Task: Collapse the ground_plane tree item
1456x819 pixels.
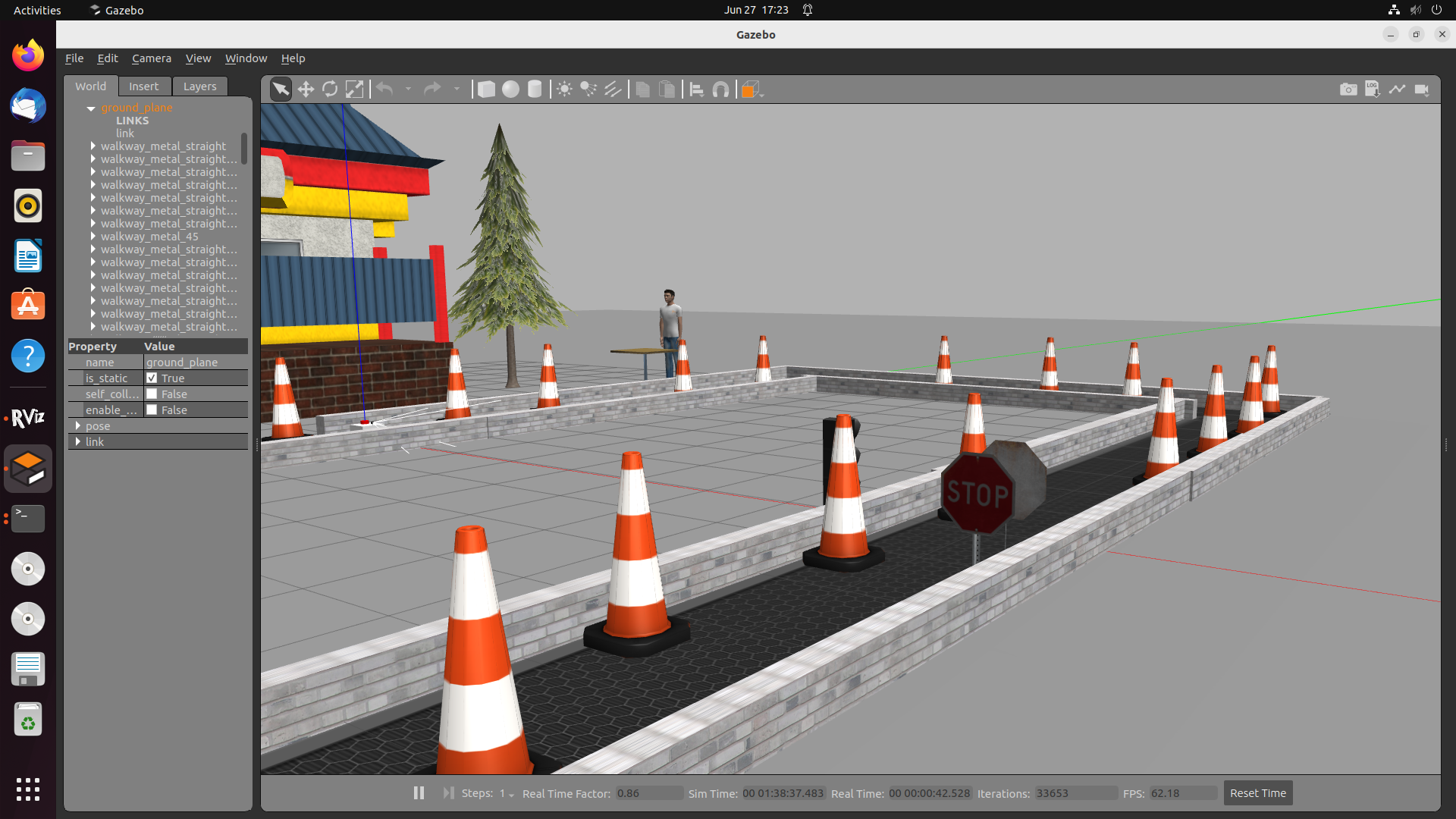Action: point(90,108)
